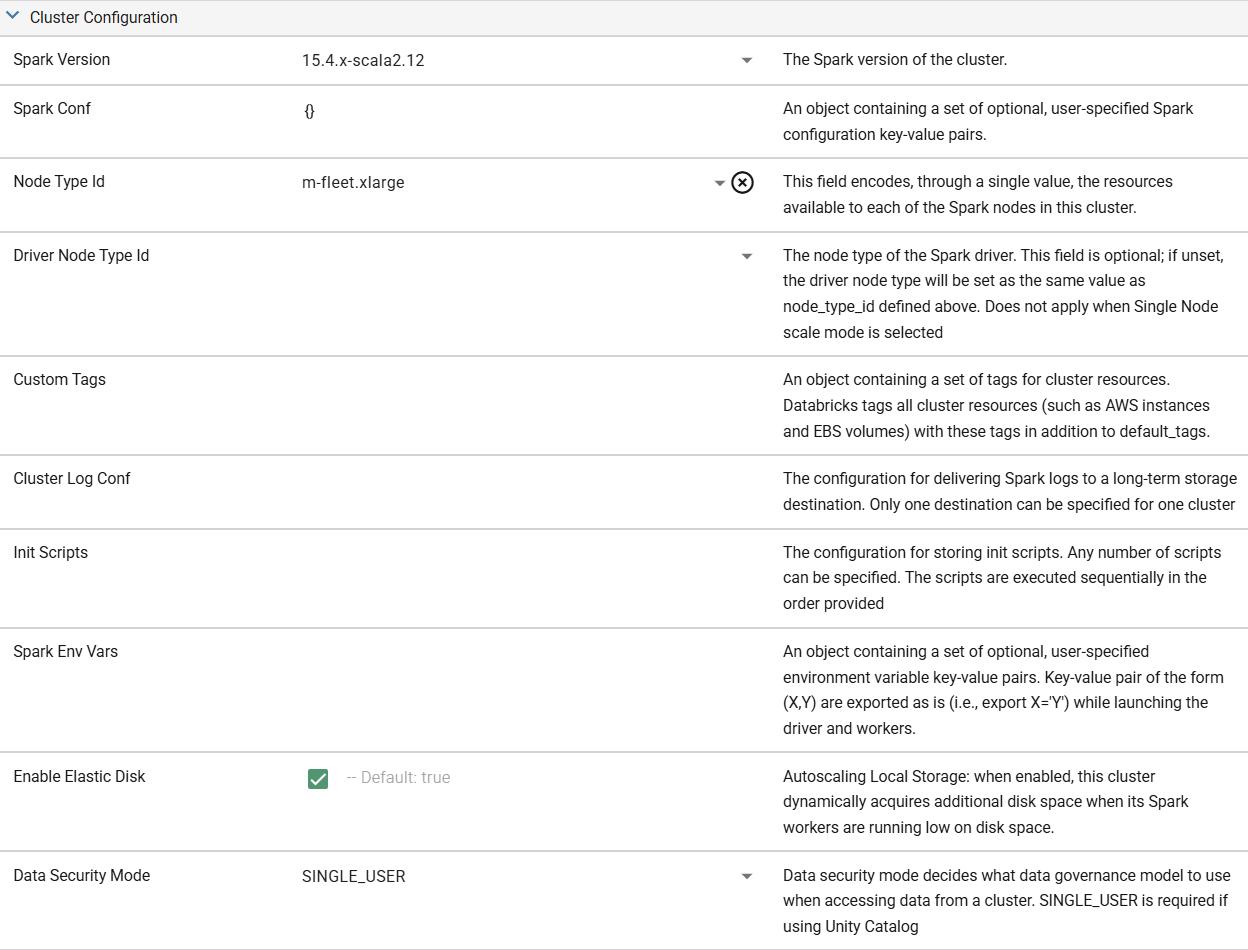Collapse the Cluster Configuration section chevron
Image resolution: width=1248 pixels, height=950 pixels.
click(x=12, y=17)
